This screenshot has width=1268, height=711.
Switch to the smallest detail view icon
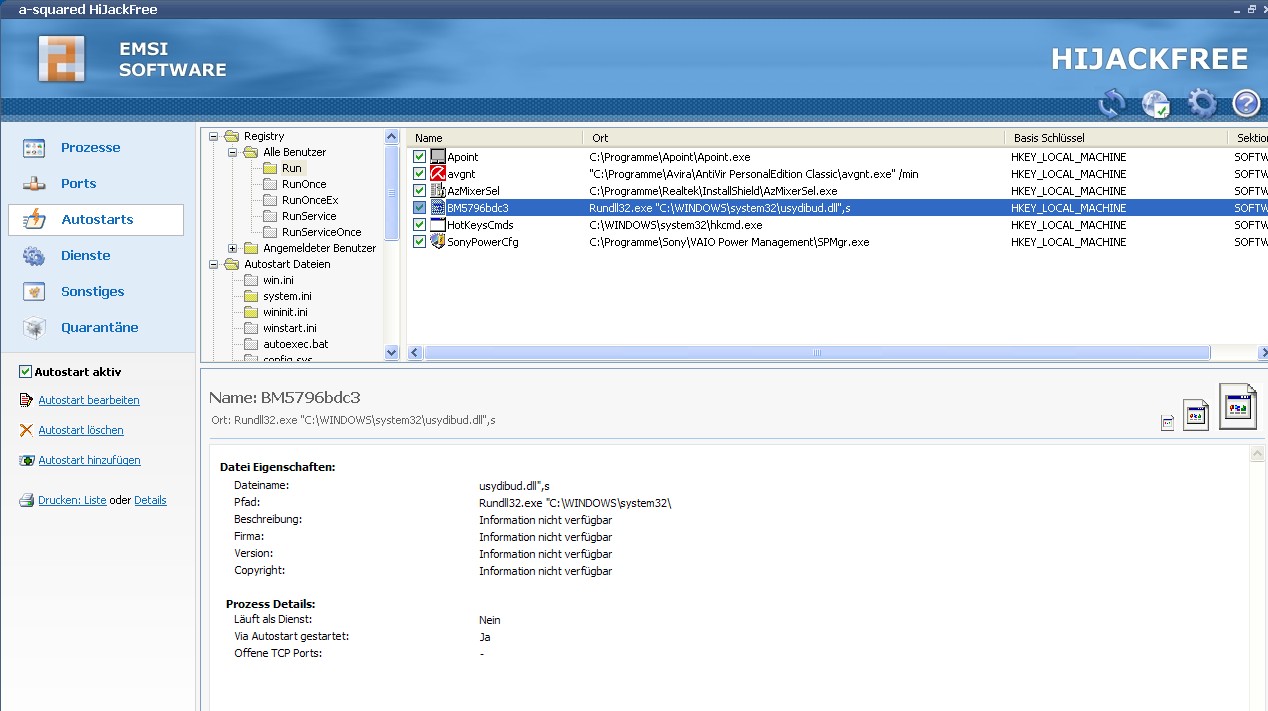(1167, 424)
